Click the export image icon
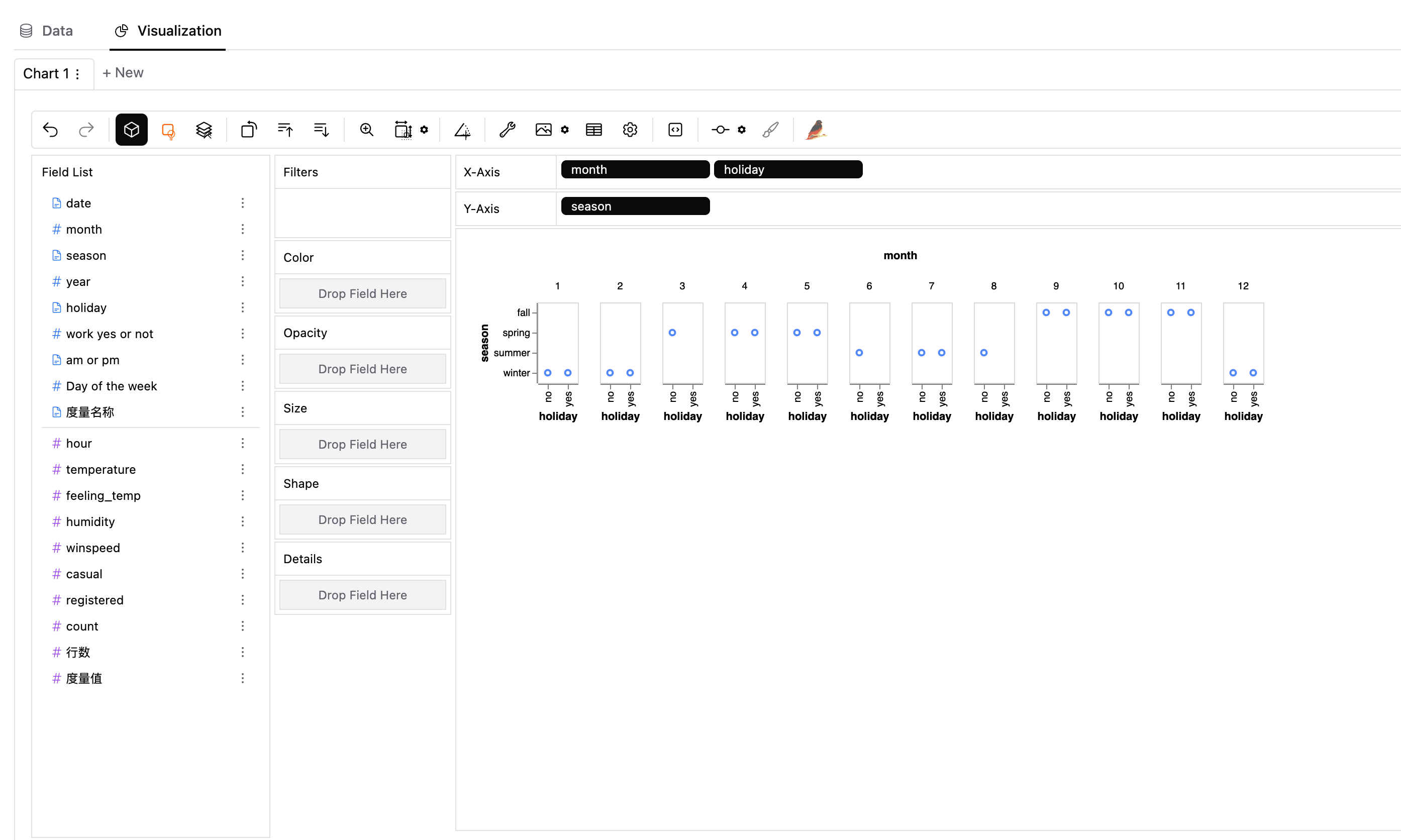This screenshot has height=840, width=1401. tap(543, 130)
